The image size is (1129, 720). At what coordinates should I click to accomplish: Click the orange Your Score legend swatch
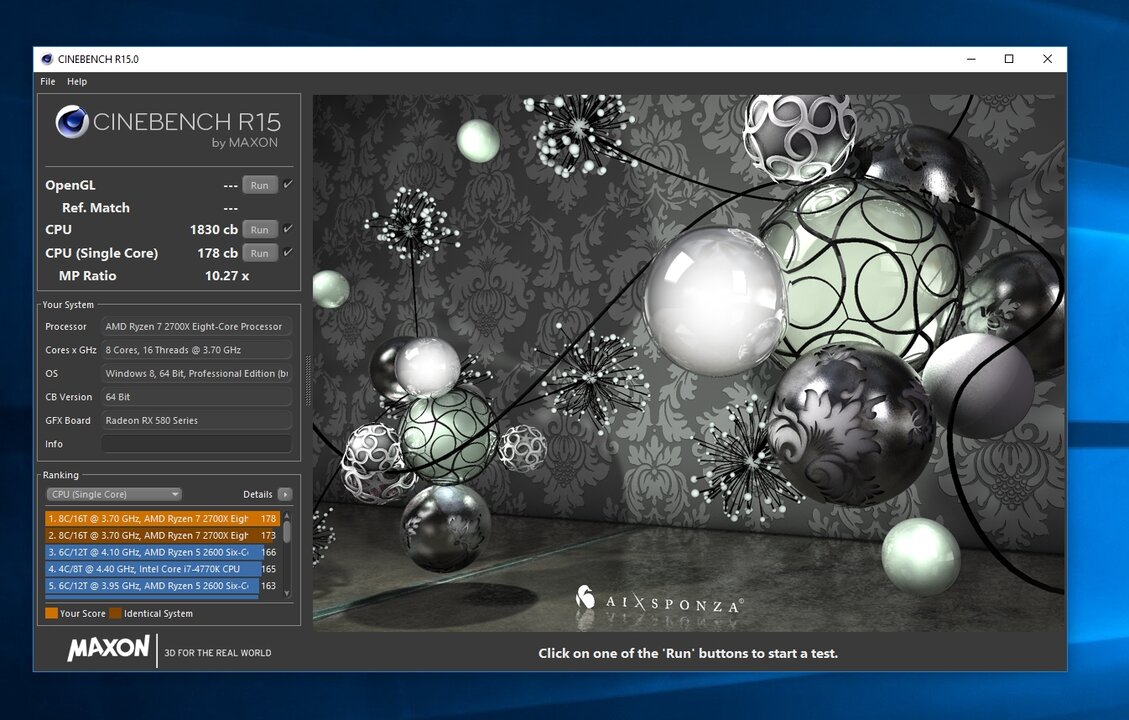(51, 613)
